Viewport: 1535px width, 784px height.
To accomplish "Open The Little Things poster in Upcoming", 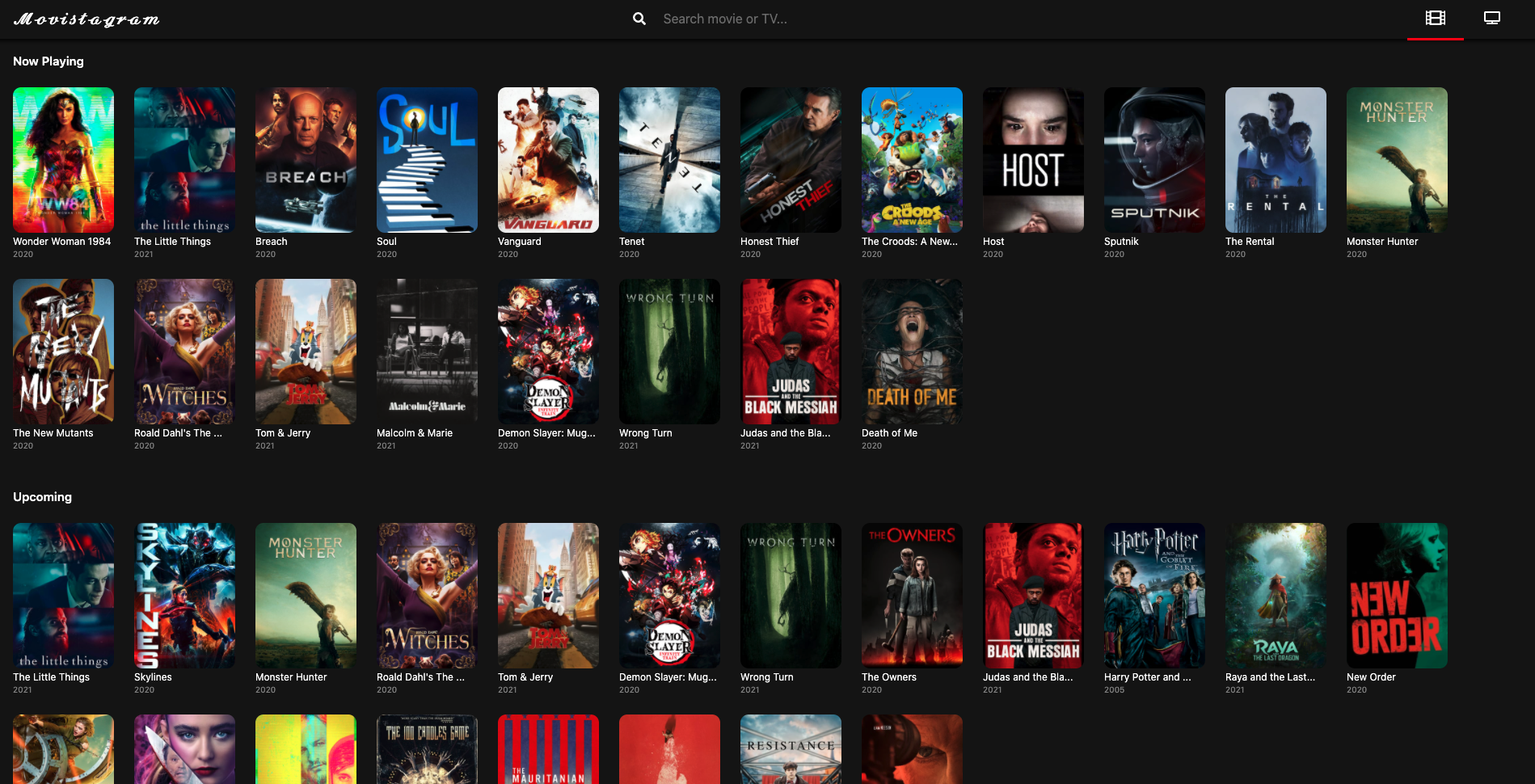I will point(63,596).
